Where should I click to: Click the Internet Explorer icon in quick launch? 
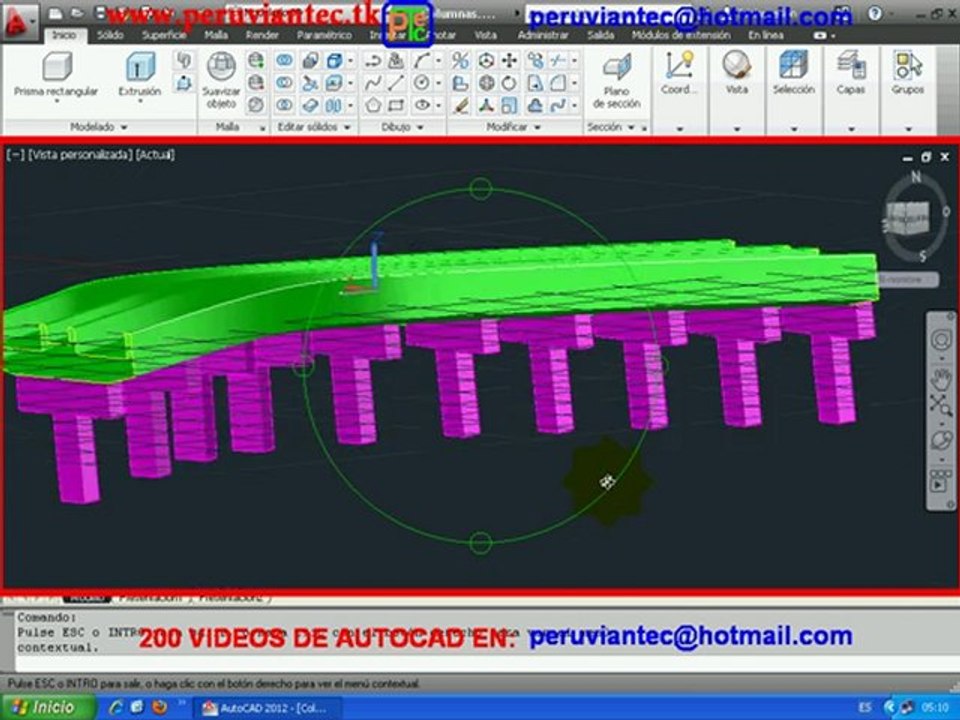coord(116,708)
